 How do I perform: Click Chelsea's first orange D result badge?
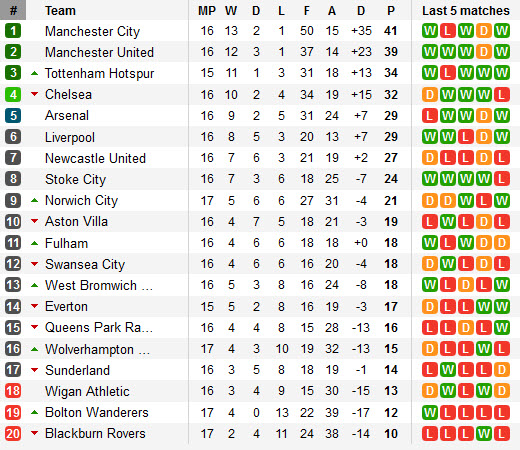pyautogui.click(x=430, y=95)
